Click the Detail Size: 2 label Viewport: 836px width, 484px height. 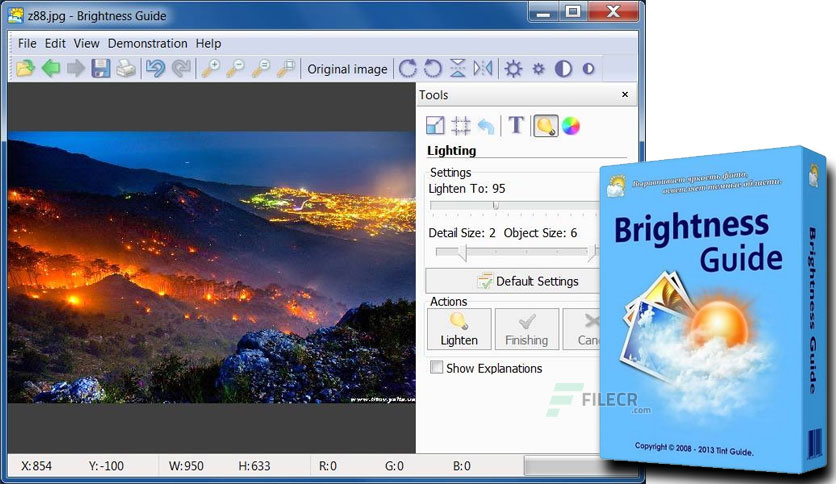[462, 233]
